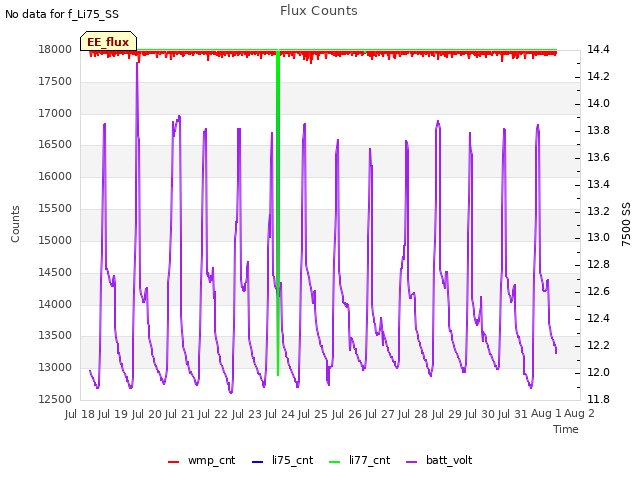Click the Jul 24 date label
This screenshot has height=480, width=640.
(280, 414)
